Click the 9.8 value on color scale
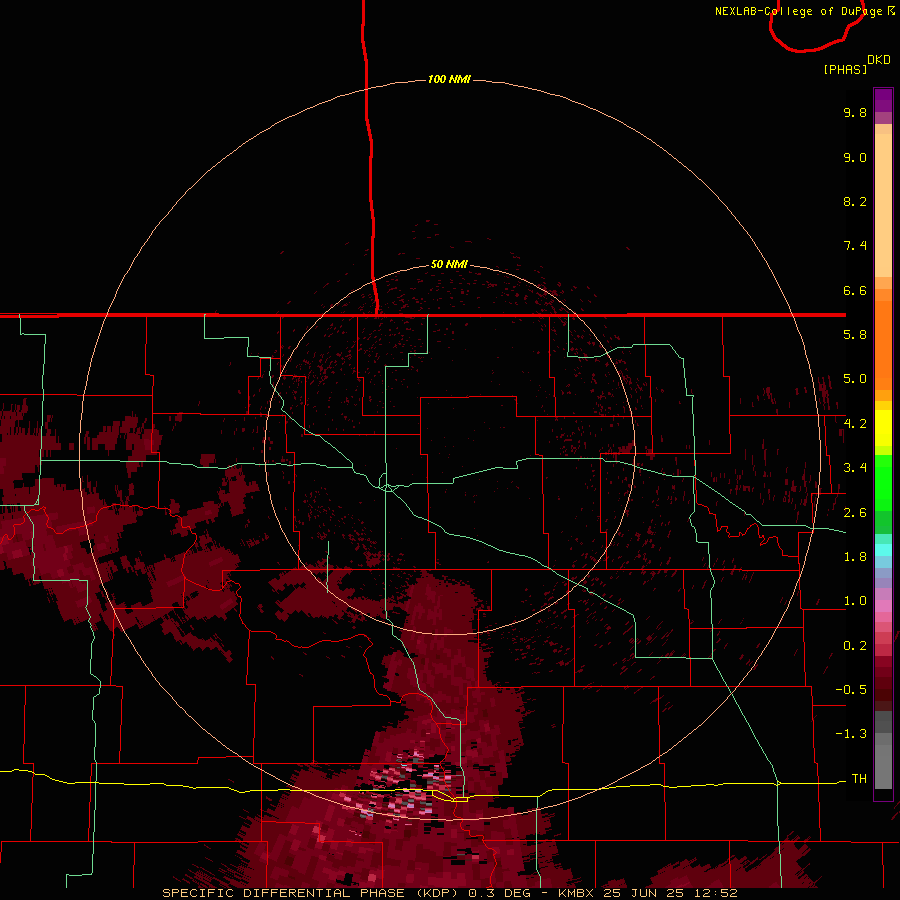This screenshot has height=900, width=900. [x=855, y=112]
